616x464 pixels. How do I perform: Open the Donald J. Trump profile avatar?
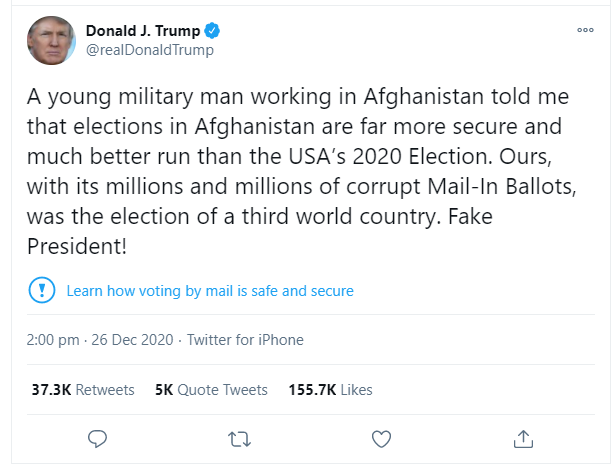[x=51, y=40]
